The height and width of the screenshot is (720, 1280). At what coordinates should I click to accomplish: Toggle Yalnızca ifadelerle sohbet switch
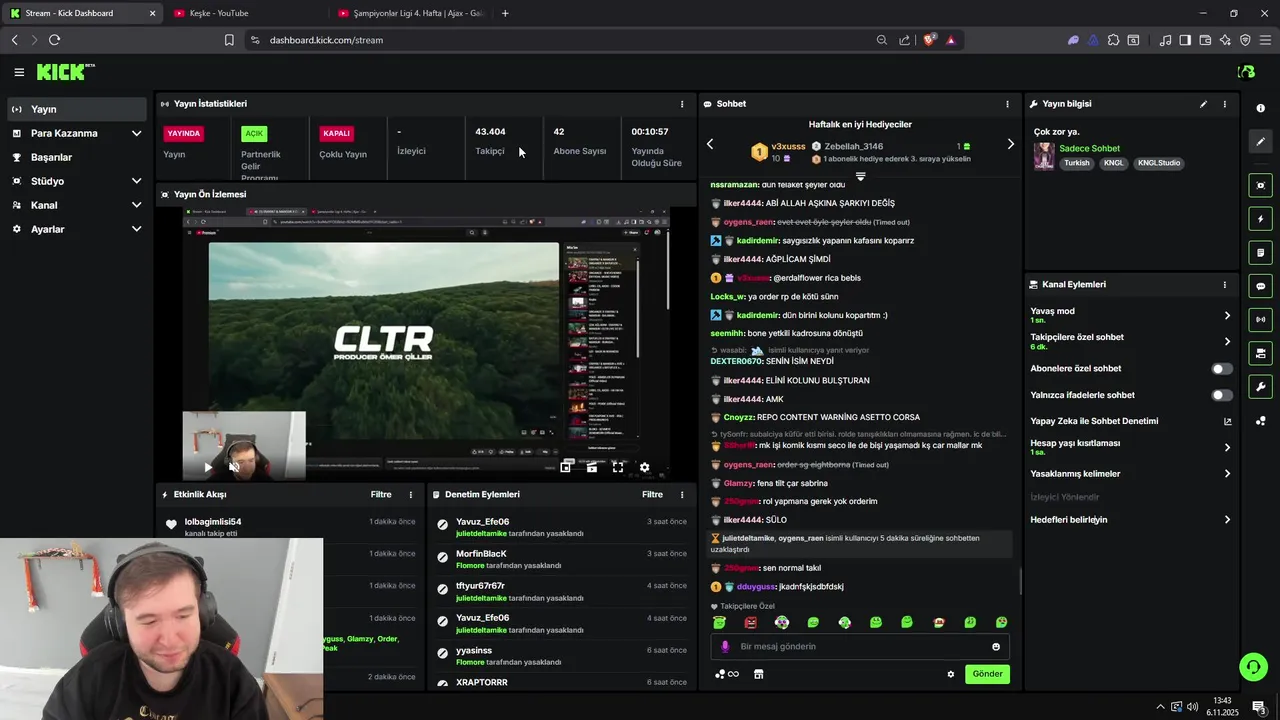point(1222,395)
